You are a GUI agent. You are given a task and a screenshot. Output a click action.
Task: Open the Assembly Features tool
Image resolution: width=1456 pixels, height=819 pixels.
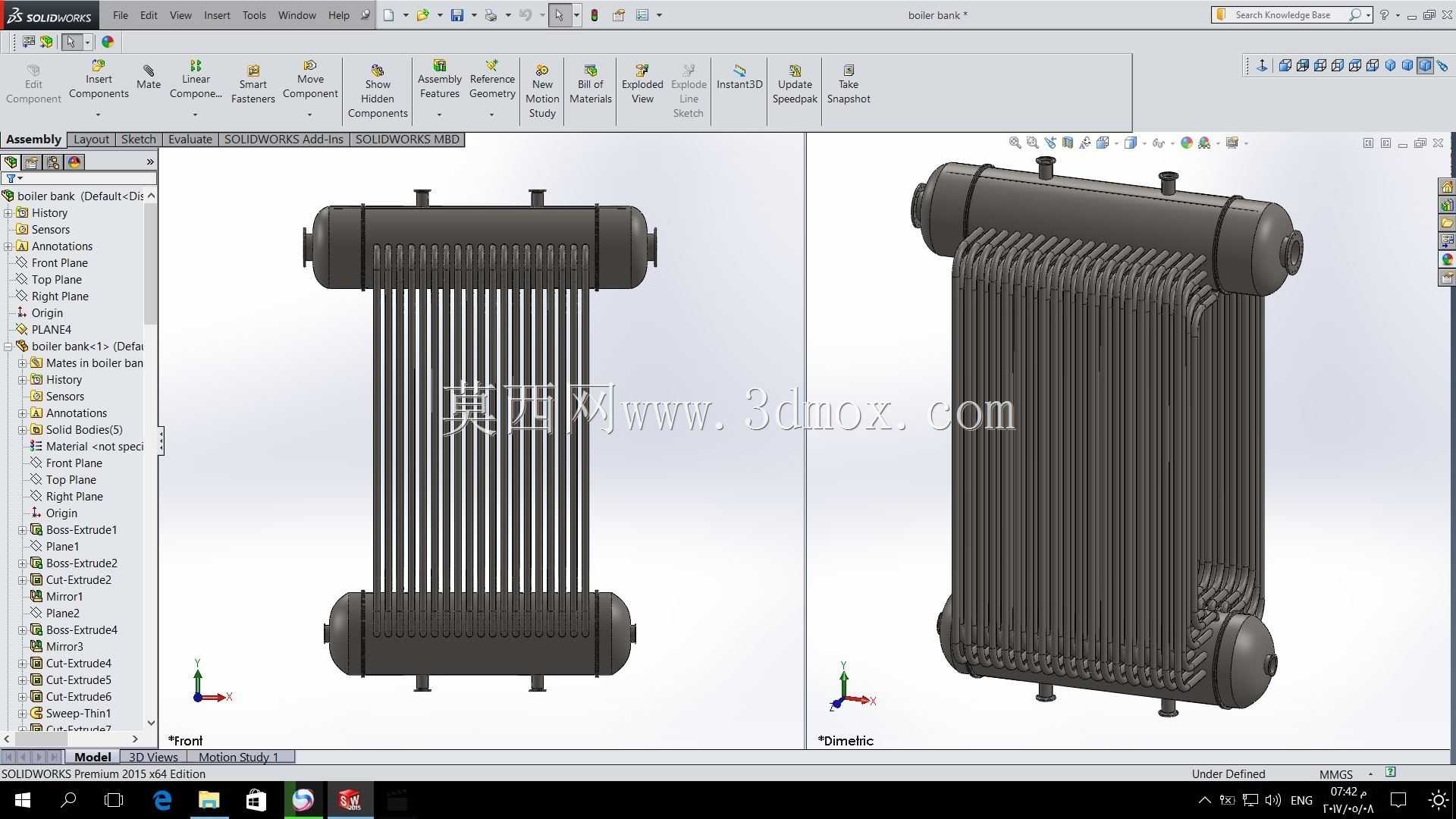pos(440,79)
